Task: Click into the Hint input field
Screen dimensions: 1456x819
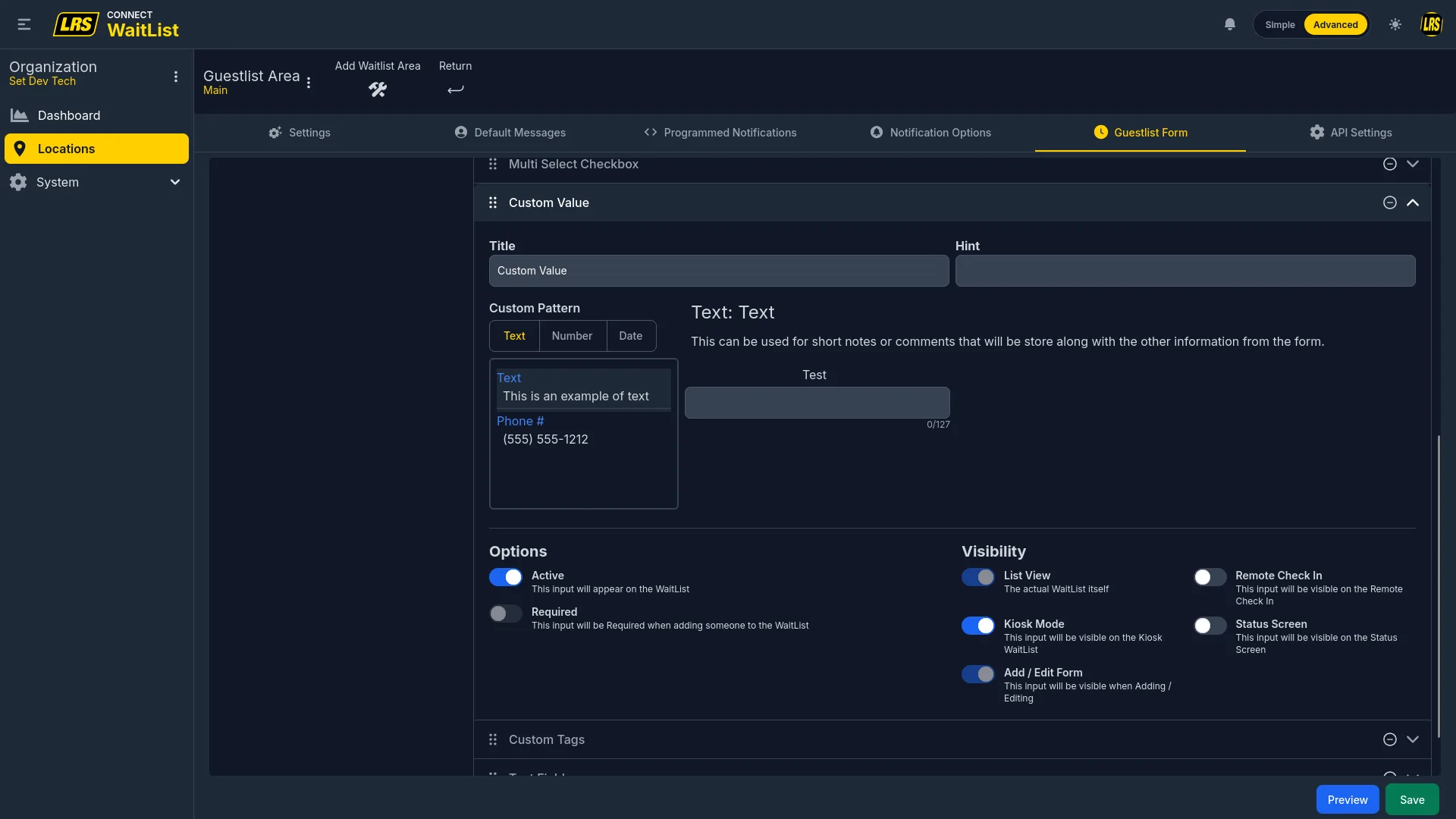Action: [1185, 271]
